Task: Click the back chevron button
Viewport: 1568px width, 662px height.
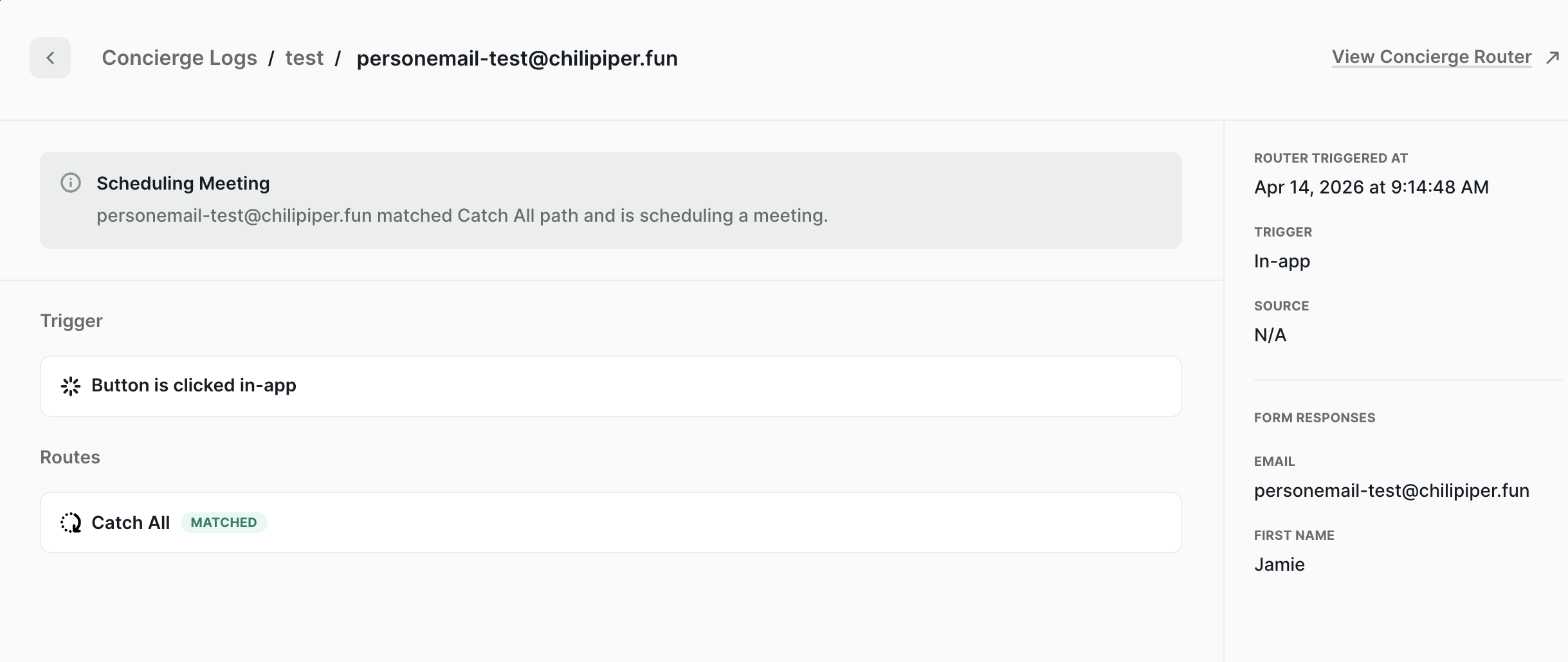Action: [x=50, y=58]
